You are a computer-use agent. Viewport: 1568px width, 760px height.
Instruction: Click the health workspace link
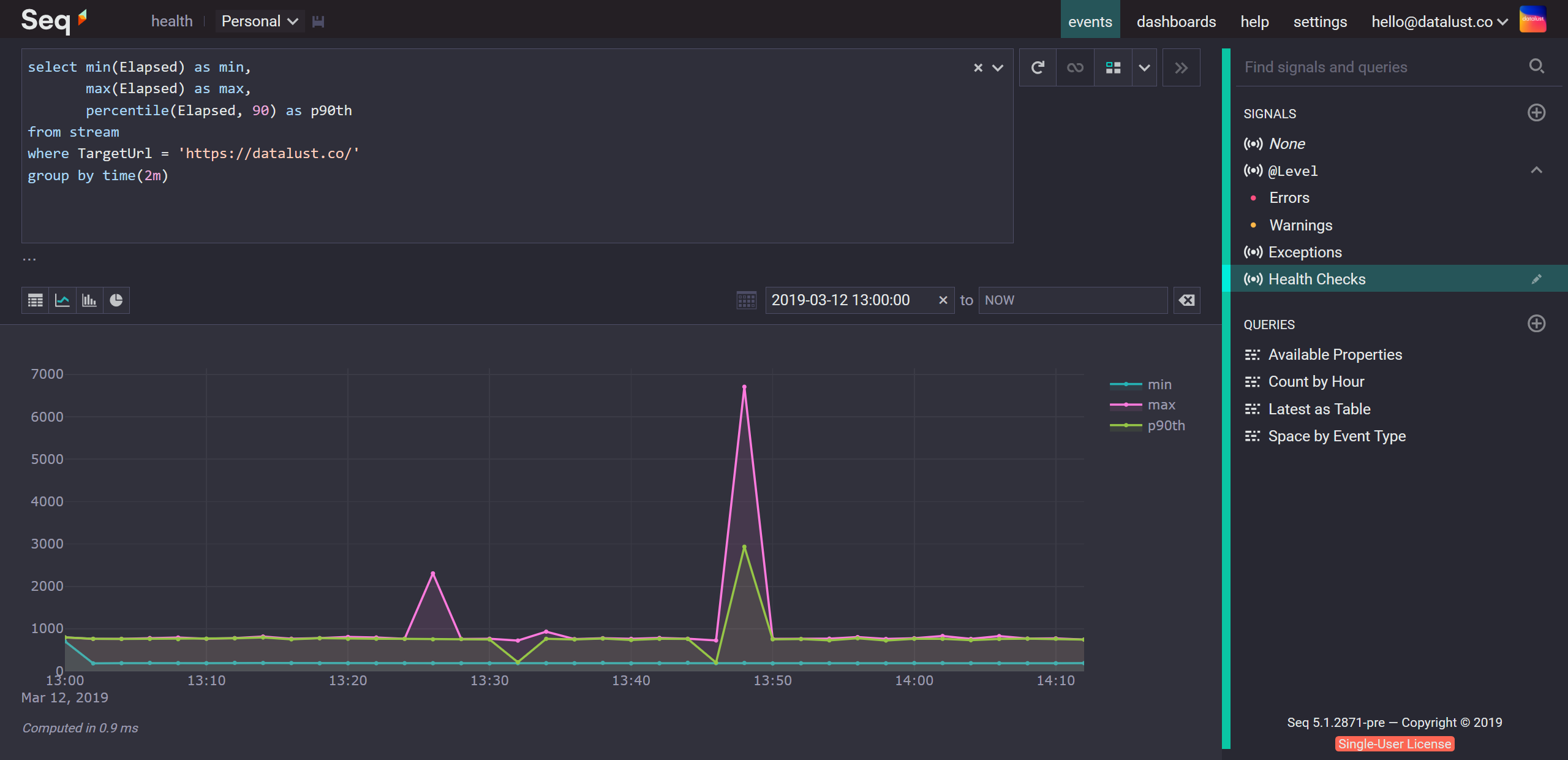[x=172, y=21]
